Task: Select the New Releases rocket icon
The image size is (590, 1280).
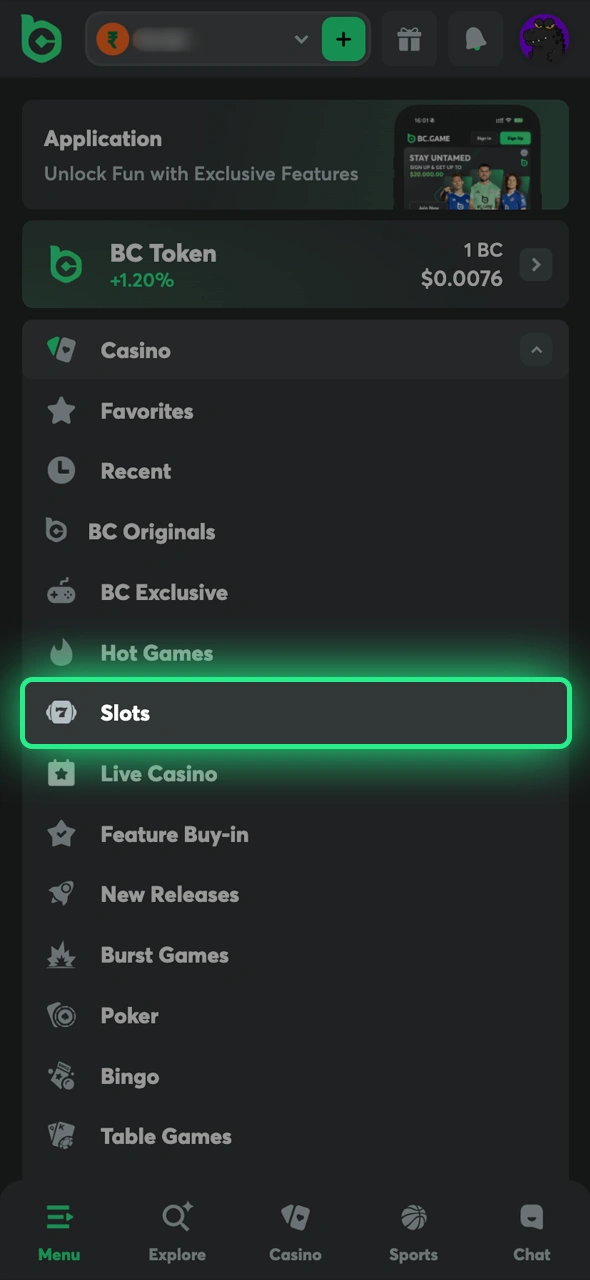Action: [x=61, y=894]
